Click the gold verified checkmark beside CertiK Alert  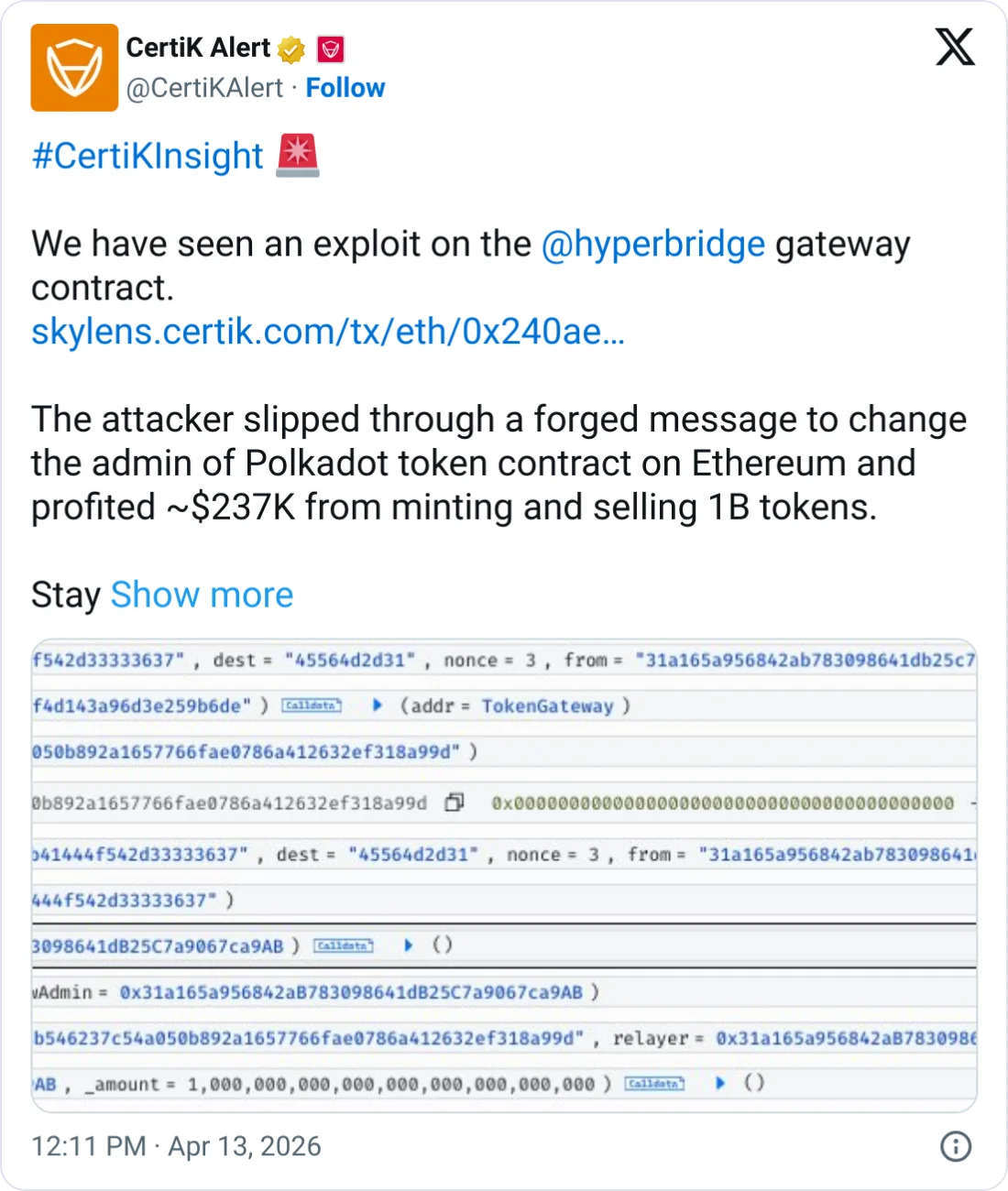click(290, 49)
